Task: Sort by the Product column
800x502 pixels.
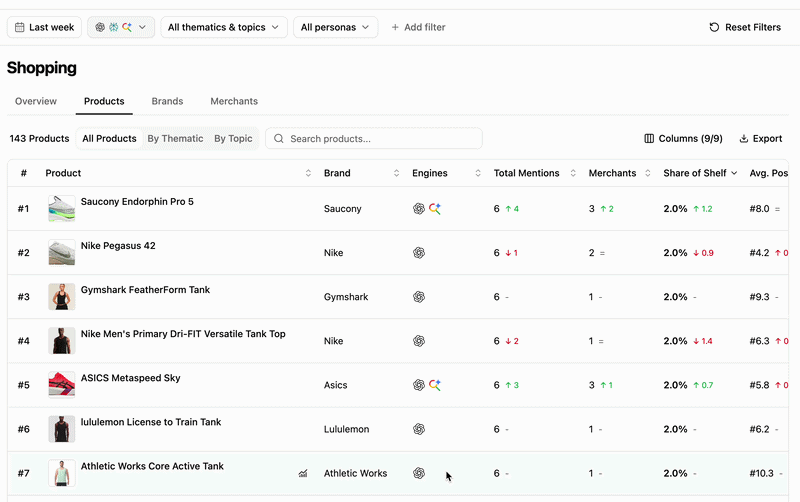Action: pos(308,173)
